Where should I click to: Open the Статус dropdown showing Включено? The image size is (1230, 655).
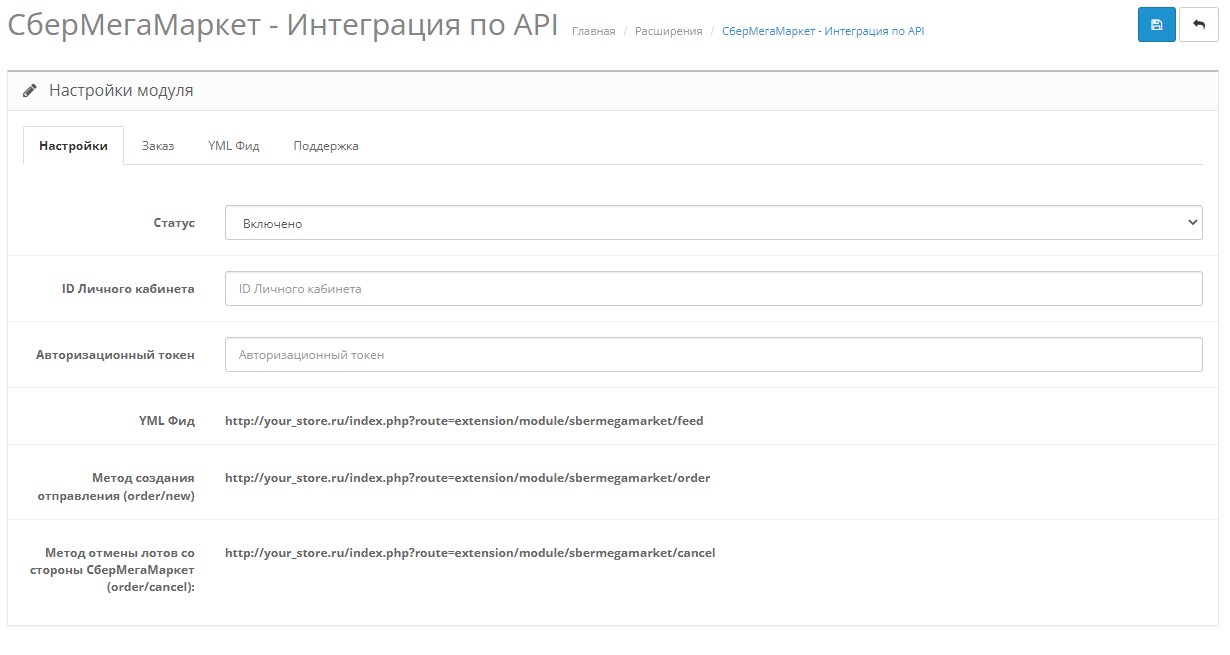tap(713, 223)
